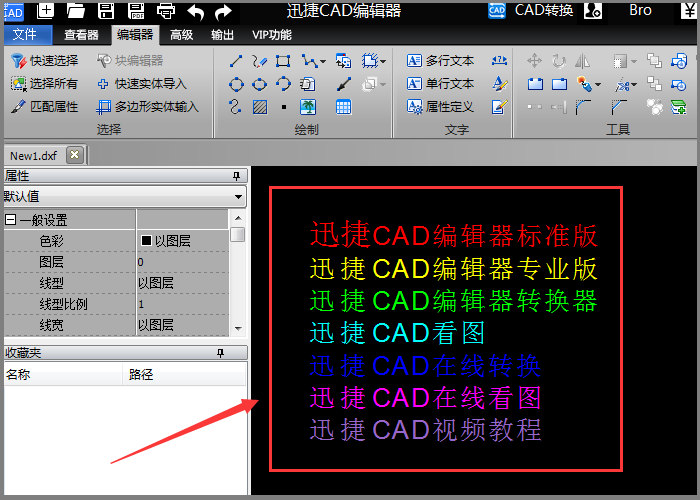Viewport: 700px width, 500px height.
Task: Click the chamfer corner tool icon
Action: pyautogui.click(x=619, y=107)
